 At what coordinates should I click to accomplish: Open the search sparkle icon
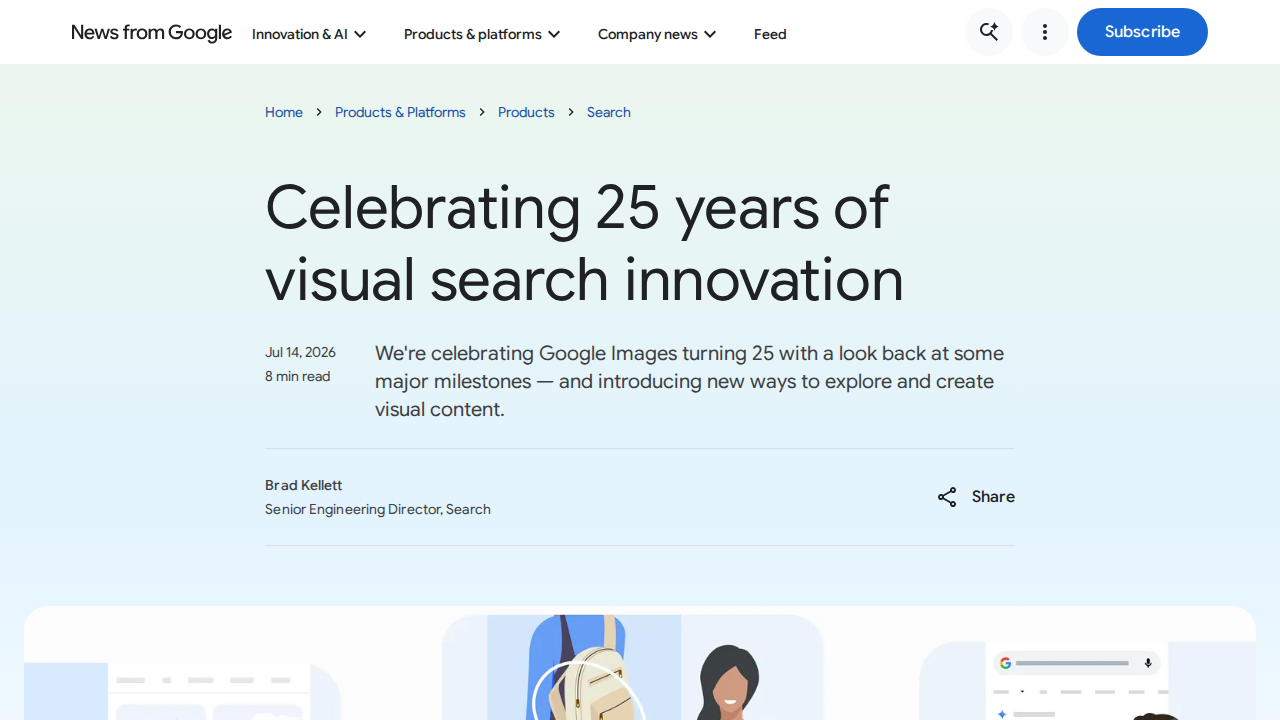989,32
